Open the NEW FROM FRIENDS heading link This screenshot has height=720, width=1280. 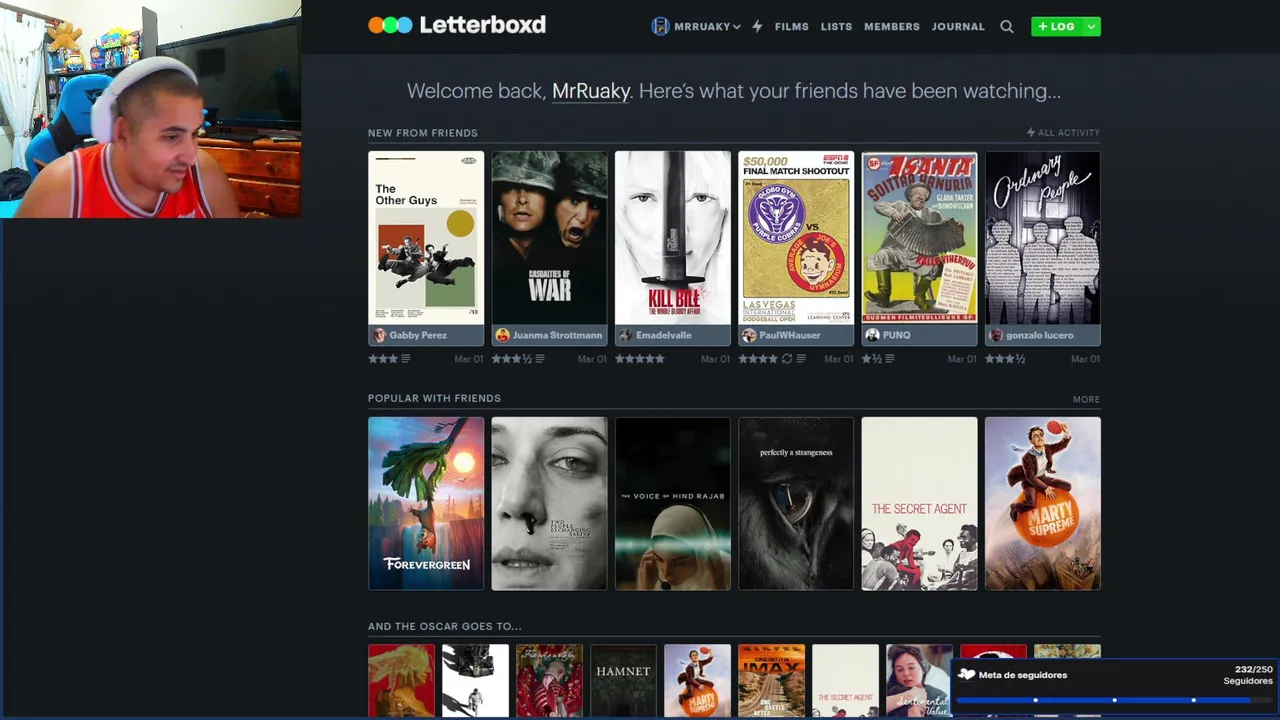click(x=423, y=133)
